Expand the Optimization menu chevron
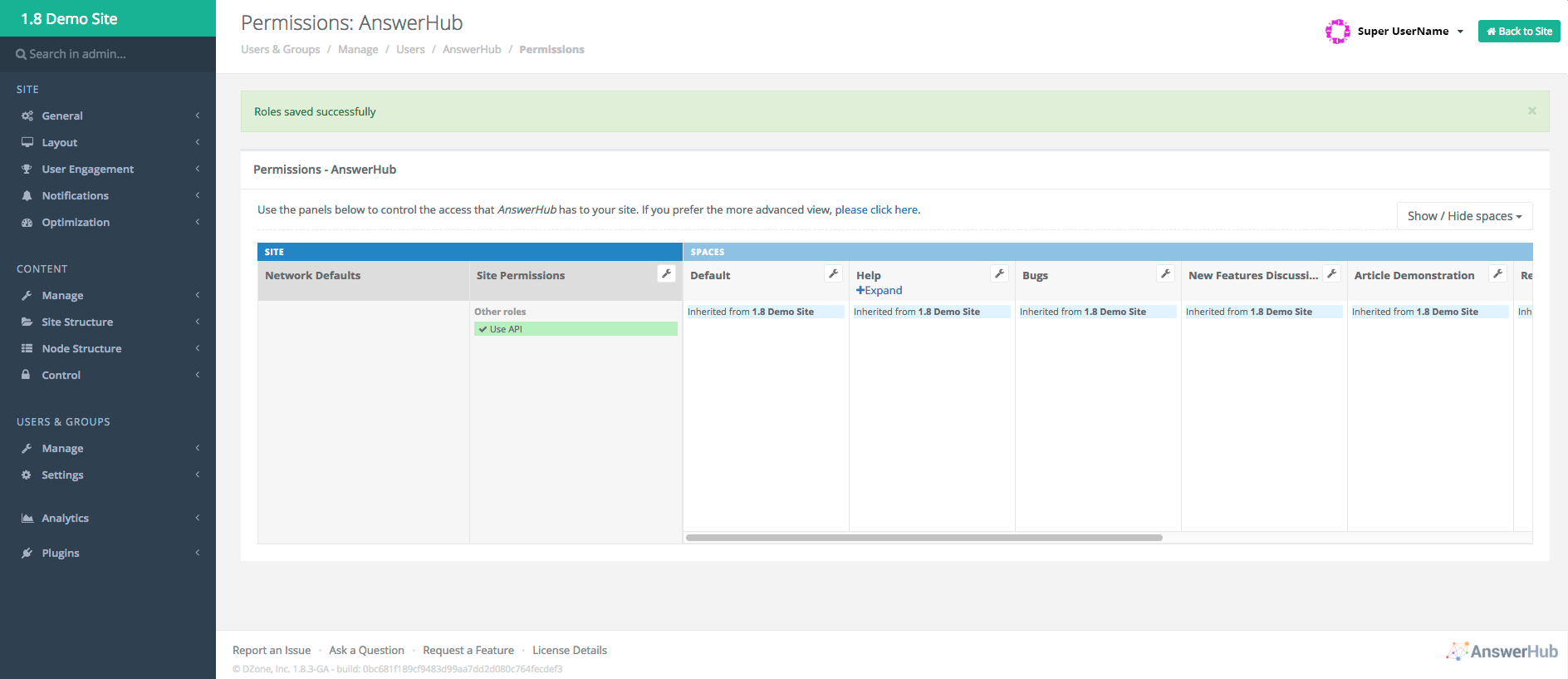Screen dimensions: 1568x679 pyautogui.click(x=198, y=223)
